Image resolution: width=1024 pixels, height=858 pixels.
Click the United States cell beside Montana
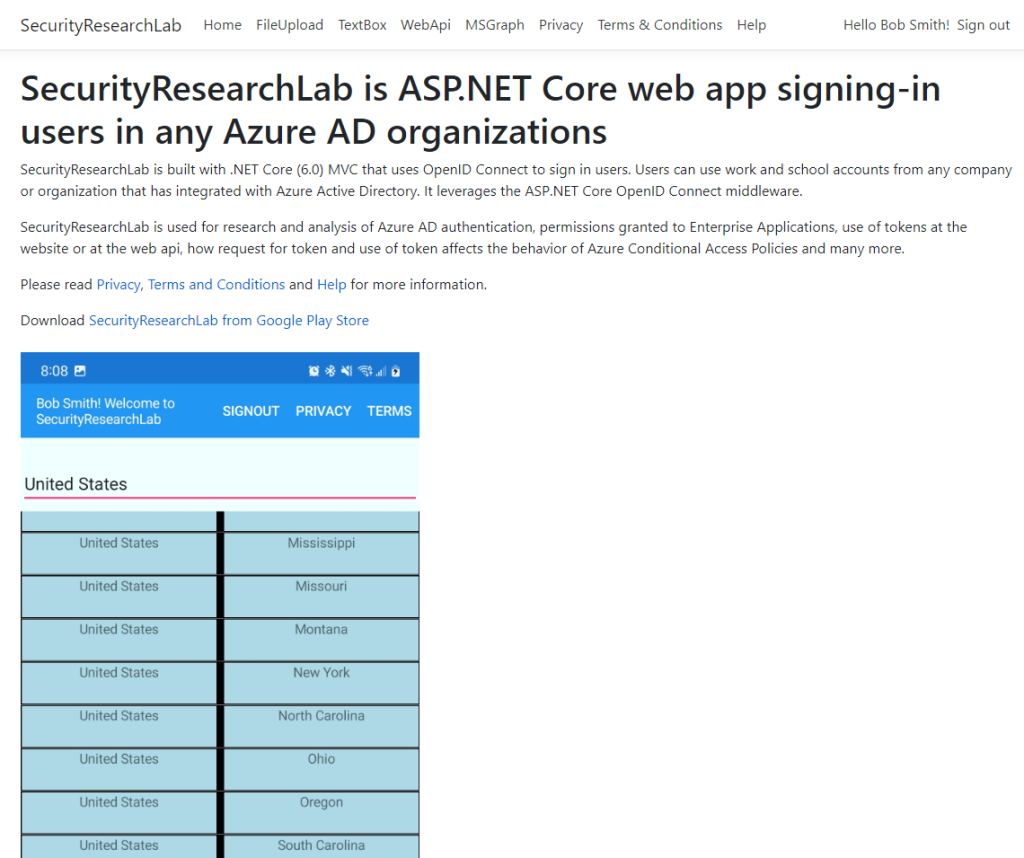(119, 640)
